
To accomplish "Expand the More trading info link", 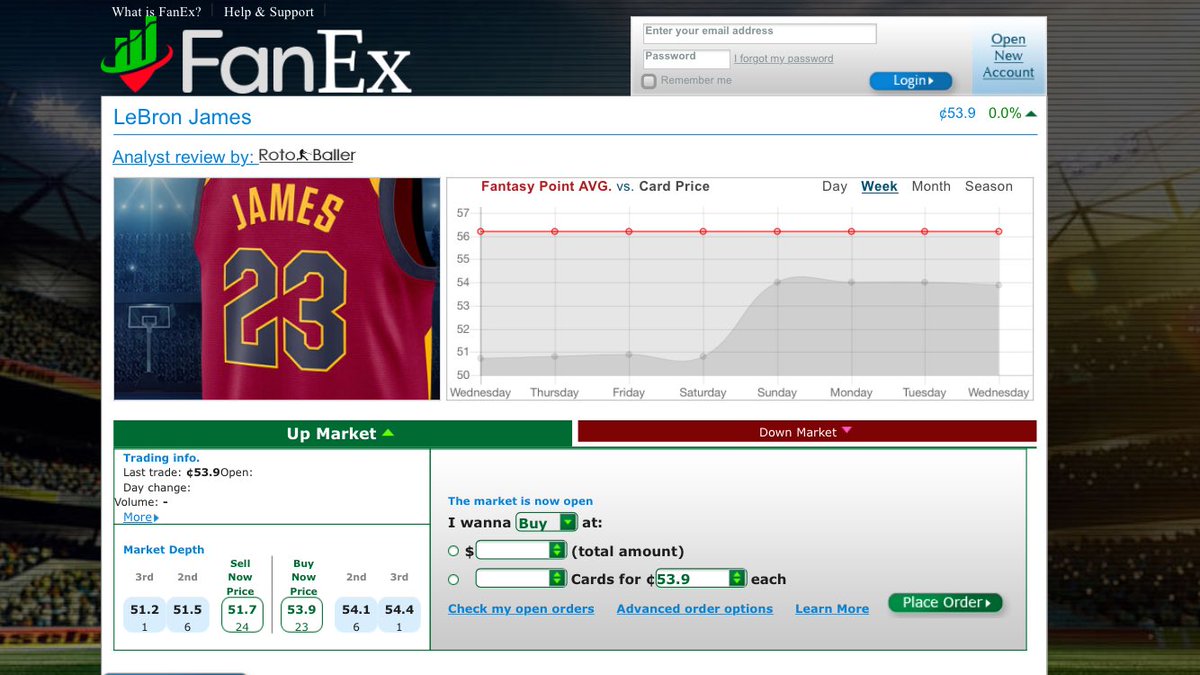I will pos(141,517).
